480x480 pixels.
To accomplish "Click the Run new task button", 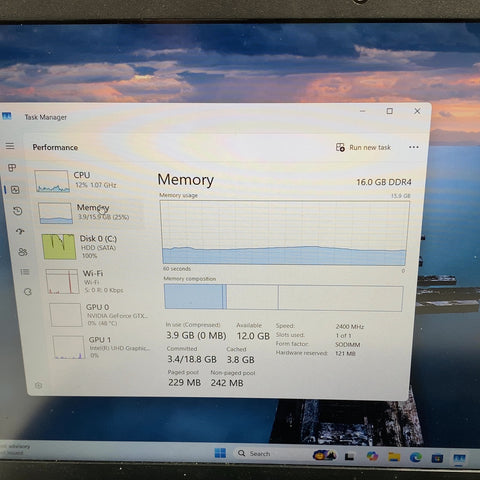I will 363,147.
